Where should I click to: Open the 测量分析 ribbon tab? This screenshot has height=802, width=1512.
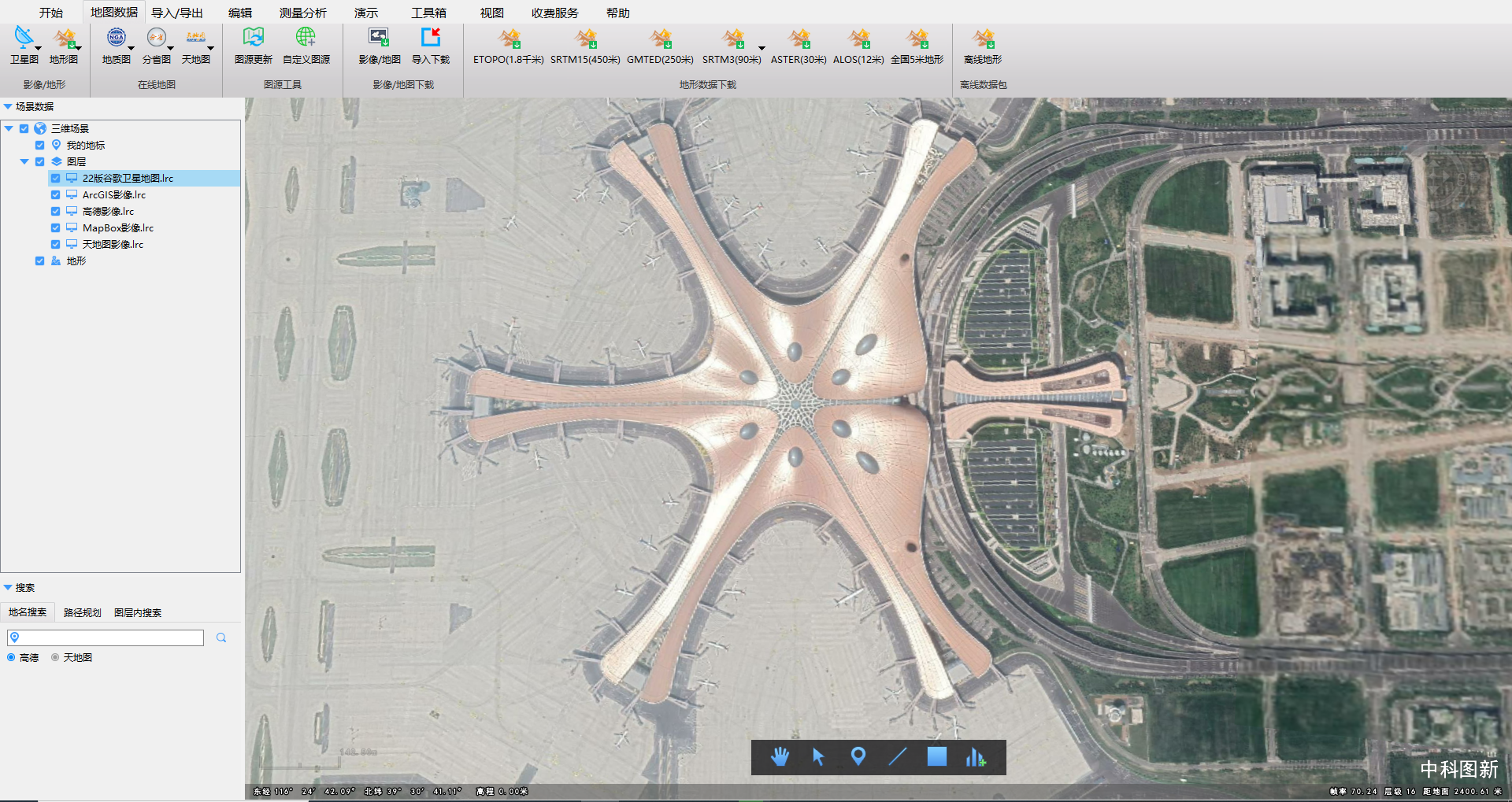[x=302, y=13]
